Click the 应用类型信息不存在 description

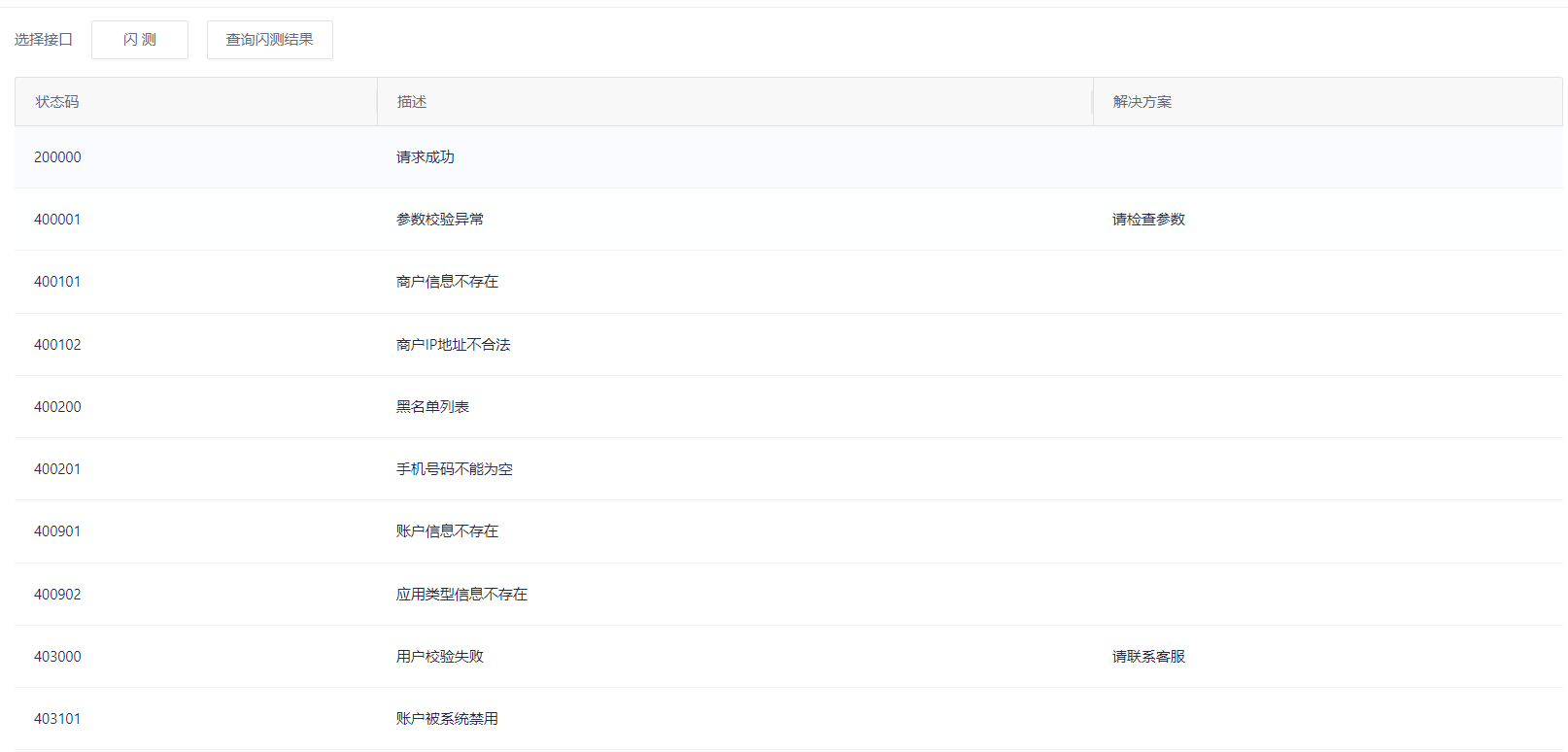461,595
